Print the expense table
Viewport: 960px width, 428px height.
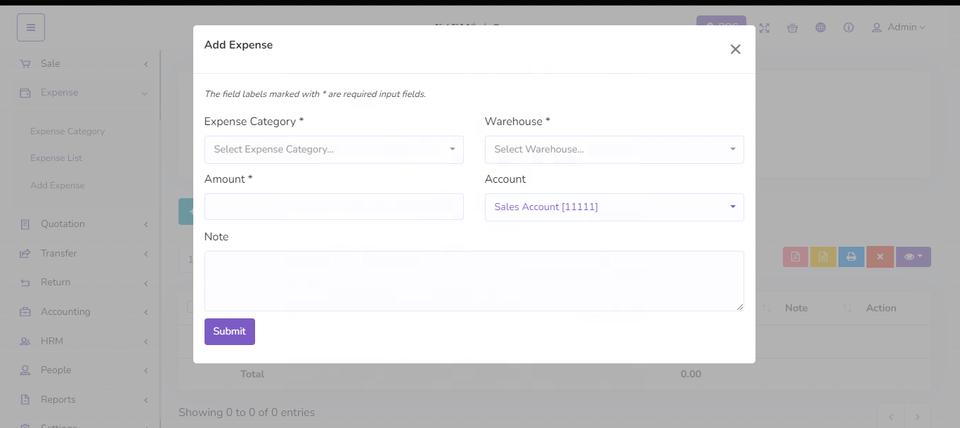click(x=851, y=257)
